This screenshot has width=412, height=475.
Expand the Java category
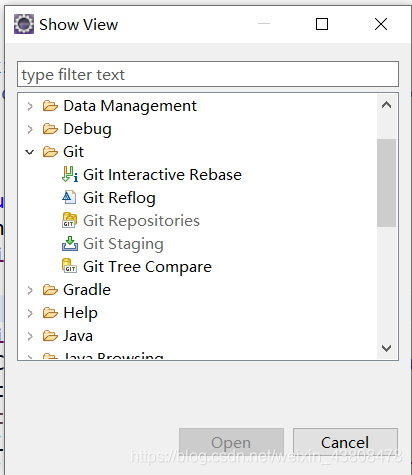(x=30, y=336)
